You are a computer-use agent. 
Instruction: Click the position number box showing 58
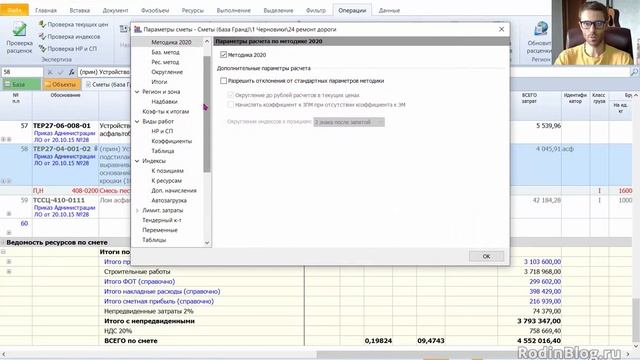tap(22, 72)
